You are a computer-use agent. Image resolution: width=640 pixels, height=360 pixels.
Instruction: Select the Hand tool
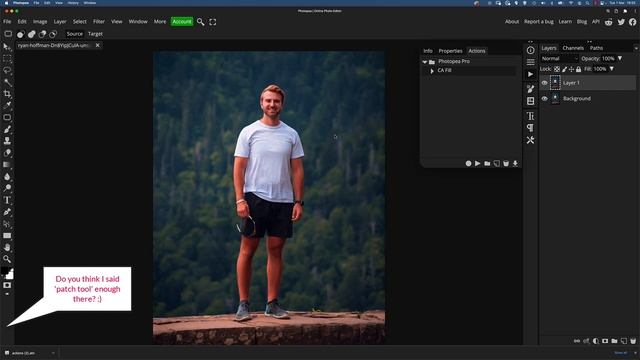coord(7,247)
